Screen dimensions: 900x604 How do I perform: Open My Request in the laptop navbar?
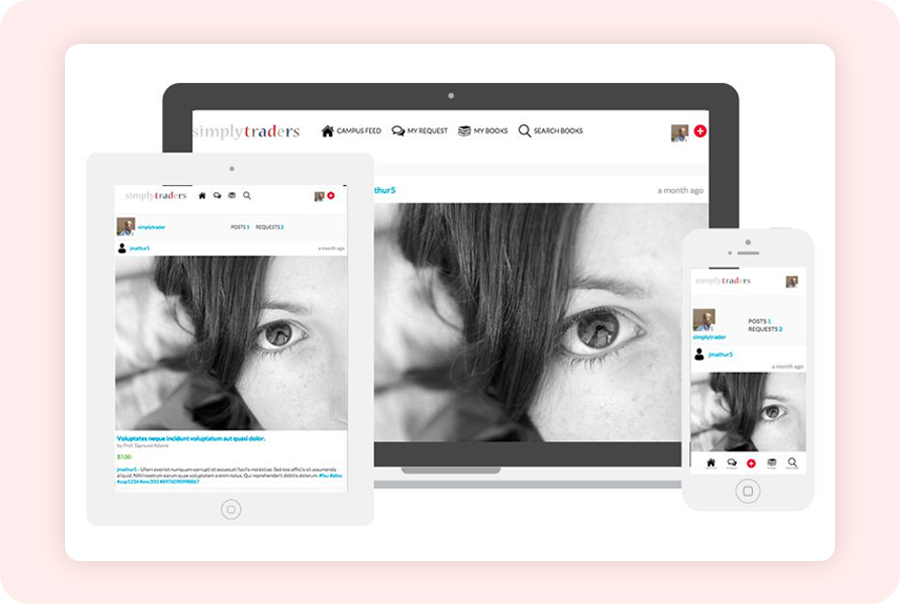tap(420, 131)
